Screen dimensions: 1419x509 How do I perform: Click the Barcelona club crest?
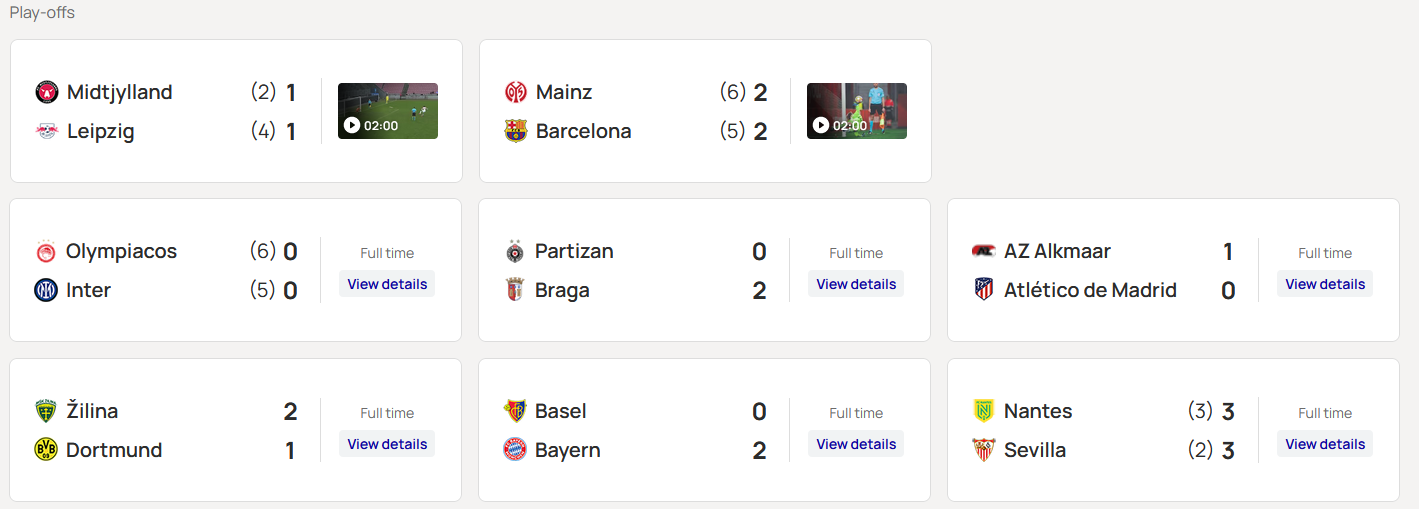coord(515,131)
